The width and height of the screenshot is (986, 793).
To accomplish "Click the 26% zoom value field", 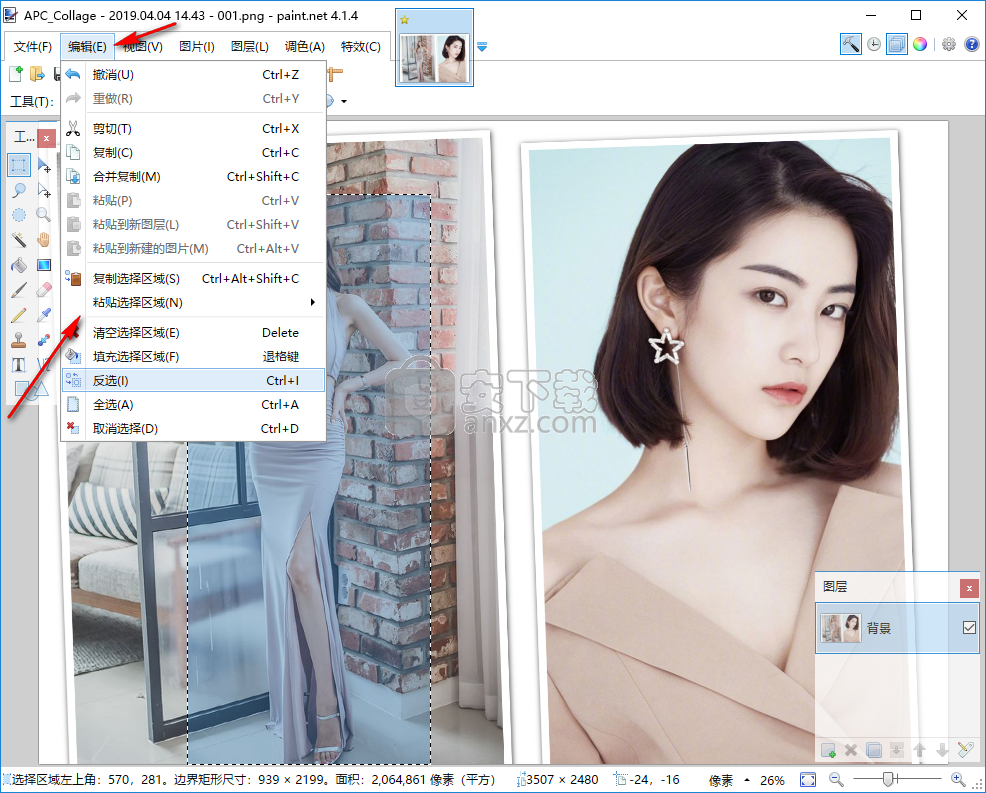I will coord(772,780).
